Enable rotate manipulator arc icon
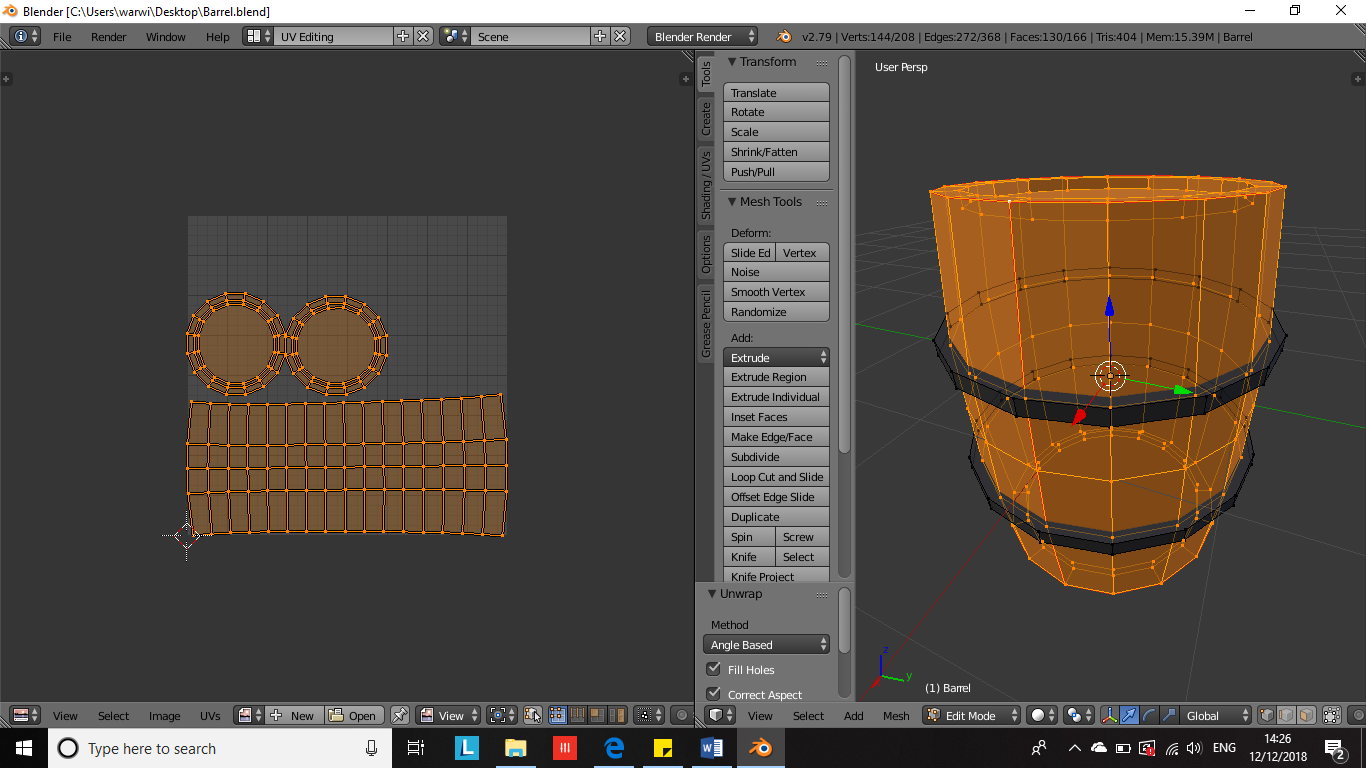The height and width of the screenshot is (768, 1366). [1148, 715]
